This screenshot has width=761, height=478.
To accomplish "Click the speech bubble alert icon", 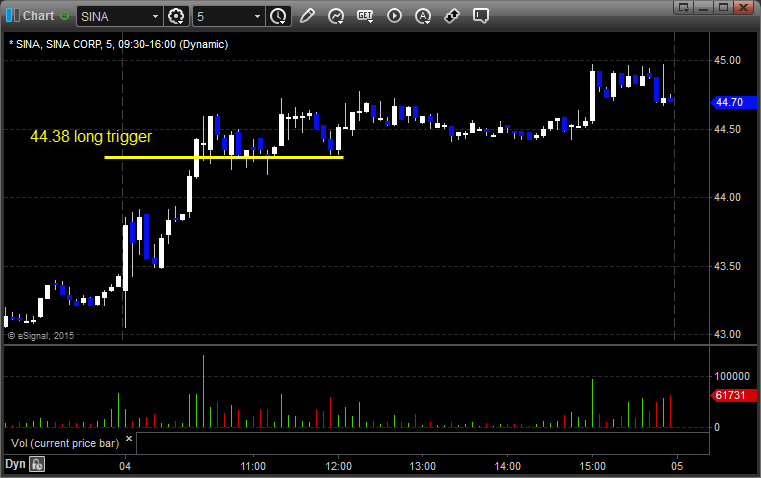I will coord(480,16).
